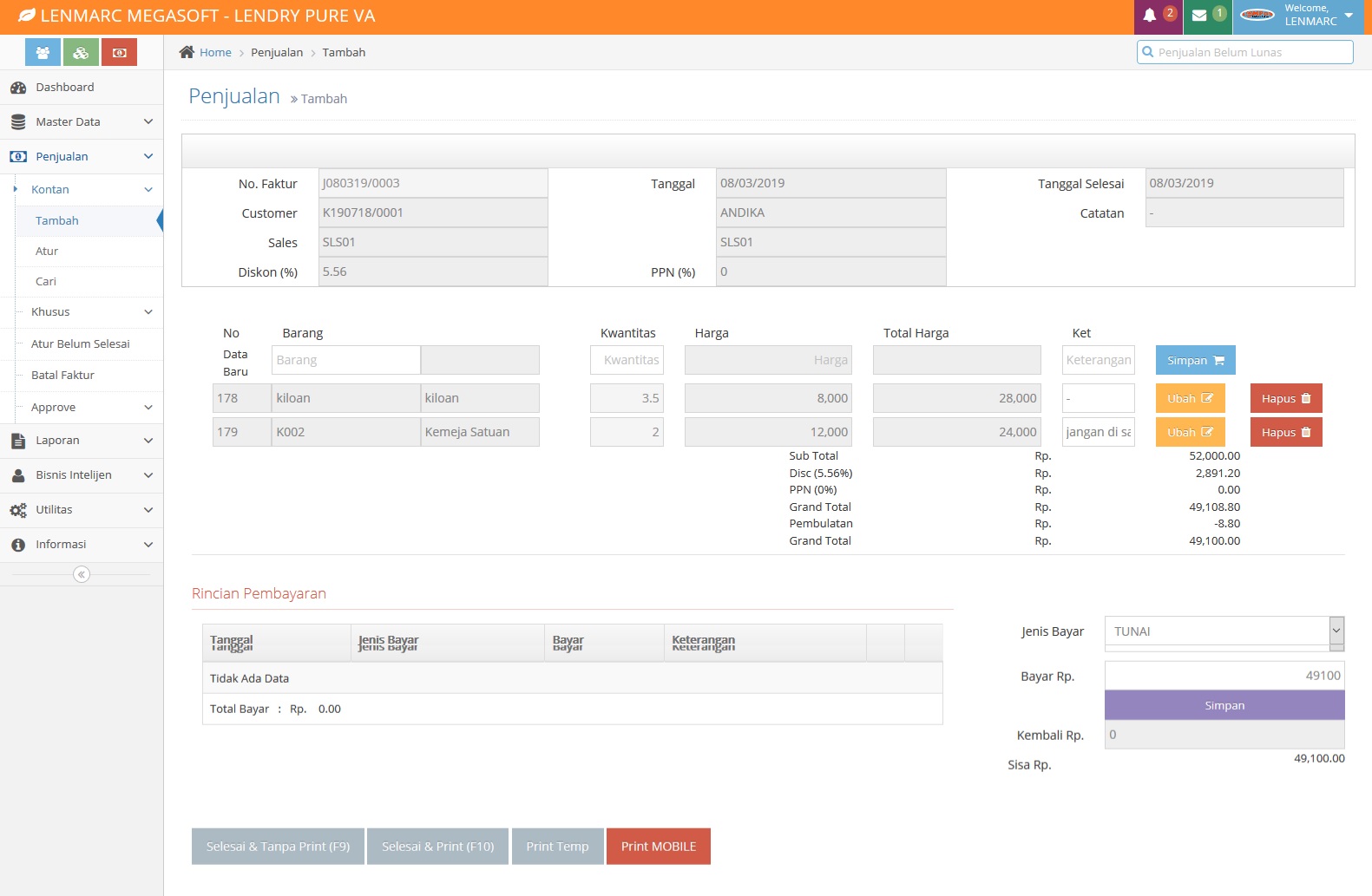The image size is (1372, 896).
Task: Expand the Master Data menu chevron
Action: click(x=148, y=121)
